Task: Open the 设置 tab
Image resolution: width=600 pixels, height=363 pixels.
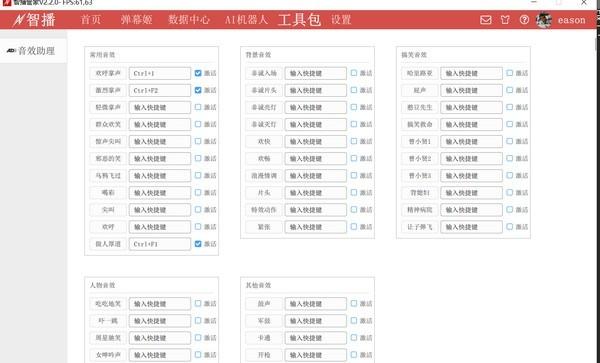Action: [x=341, y=20]
